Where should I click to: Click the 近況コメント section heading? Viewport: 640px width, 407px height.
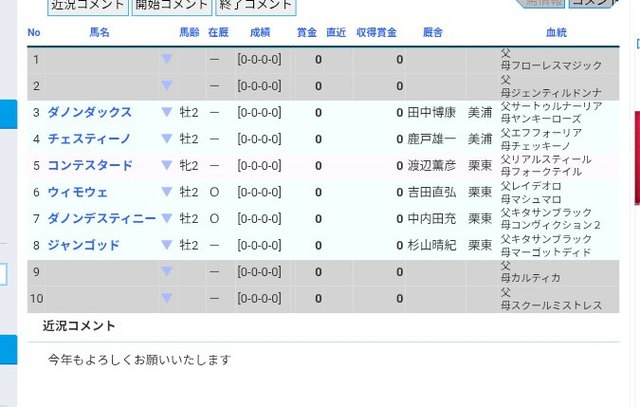79,326
